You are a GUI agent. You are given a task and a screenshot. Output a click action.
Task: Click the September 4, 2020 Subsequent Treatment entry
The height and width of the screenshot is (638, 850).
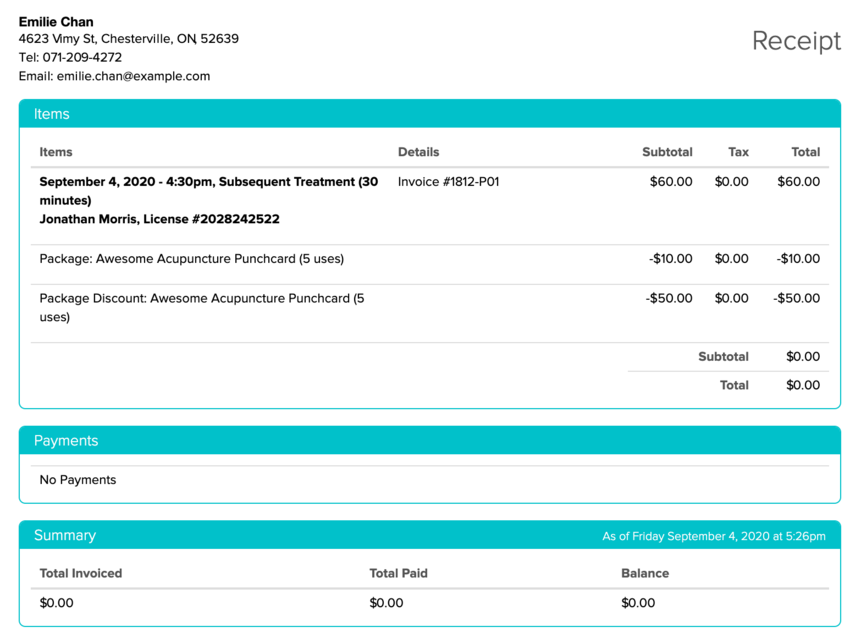(x=208, y=191)
